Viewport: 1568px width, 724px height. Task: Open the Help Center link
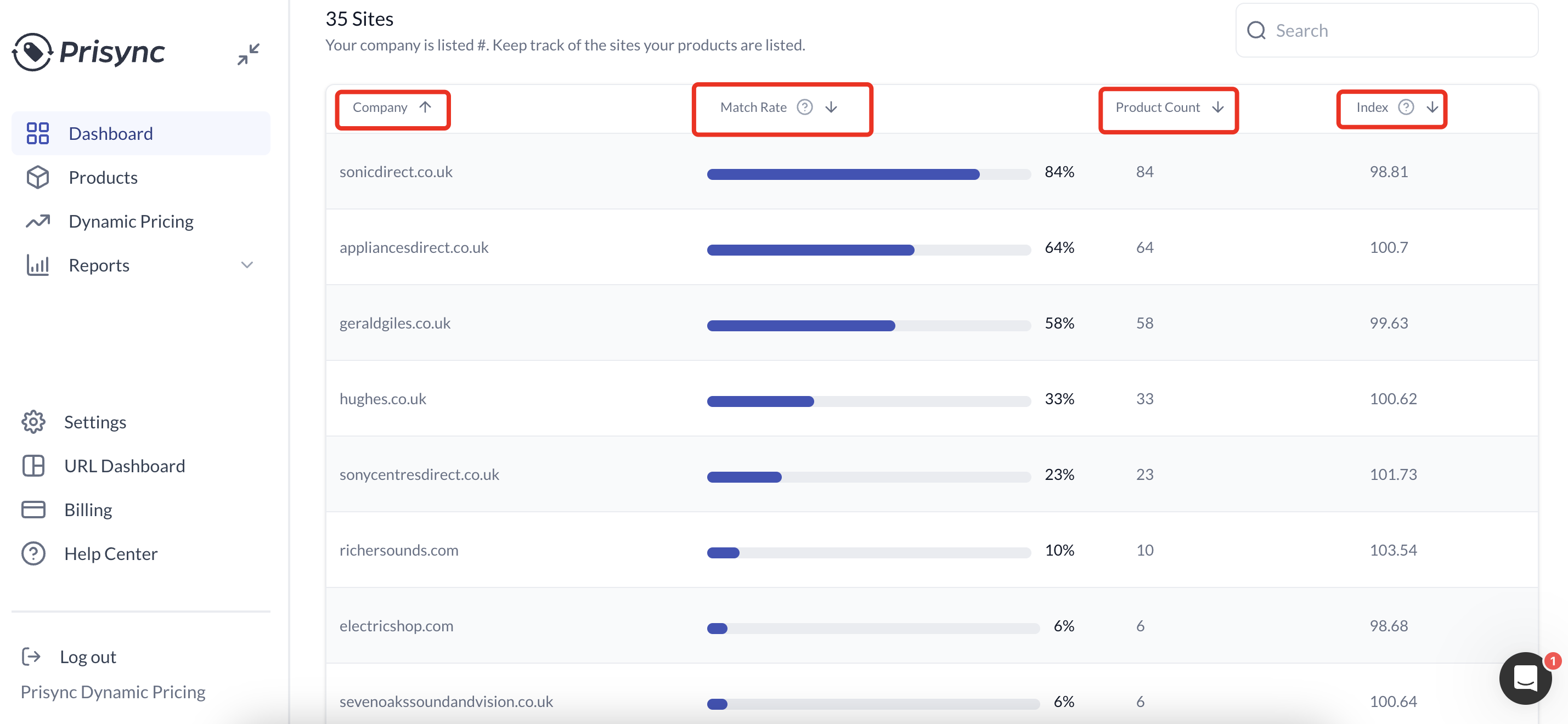tap(111, 553)
